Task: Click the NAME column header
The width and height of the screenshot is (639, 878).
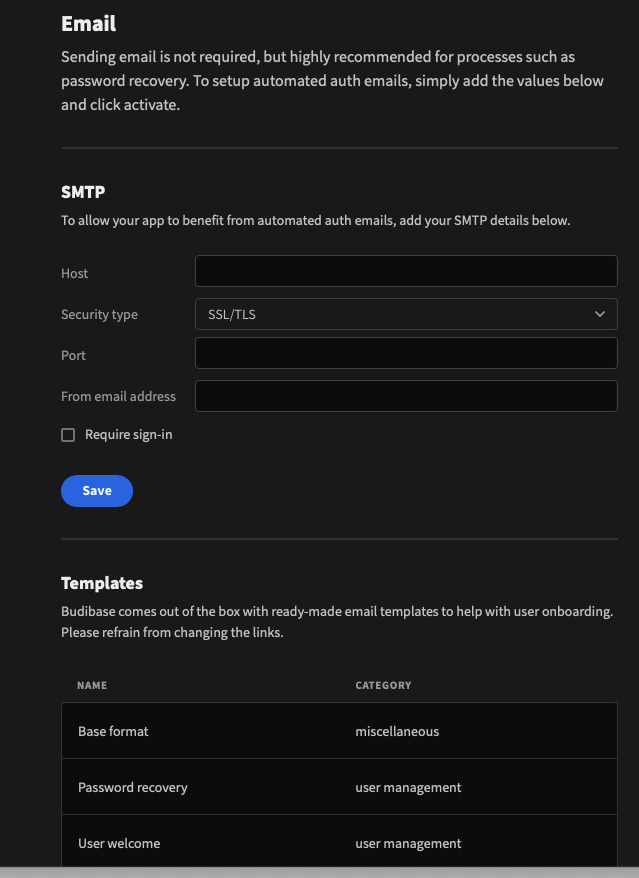Action: pyautogui.click(x=92, y=685)
